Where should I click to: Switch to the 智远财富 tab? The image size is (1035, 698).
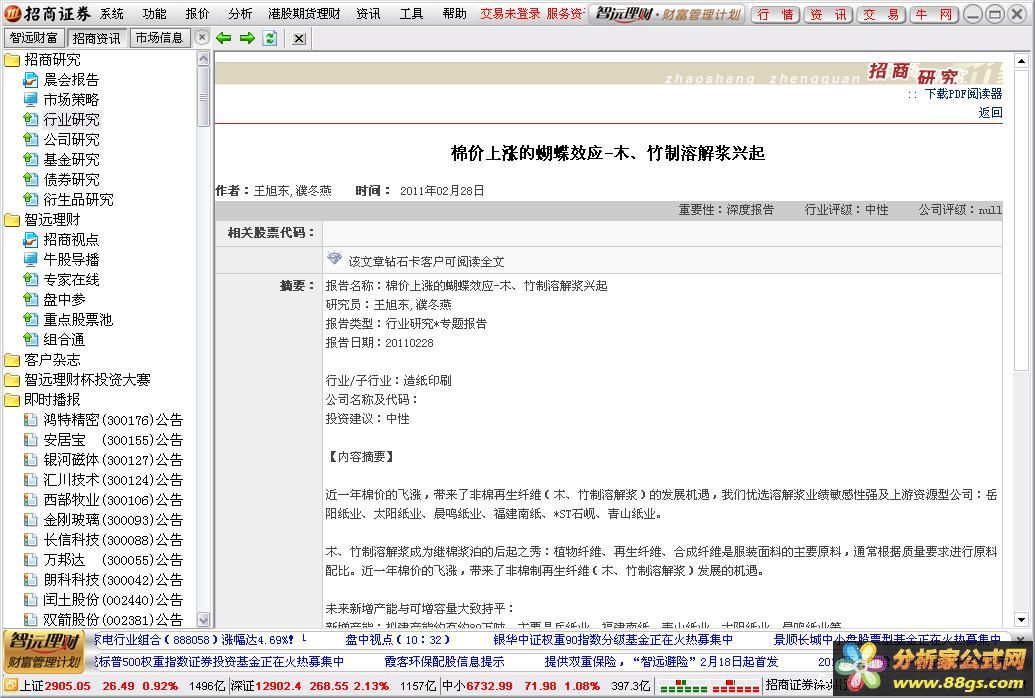33,38
